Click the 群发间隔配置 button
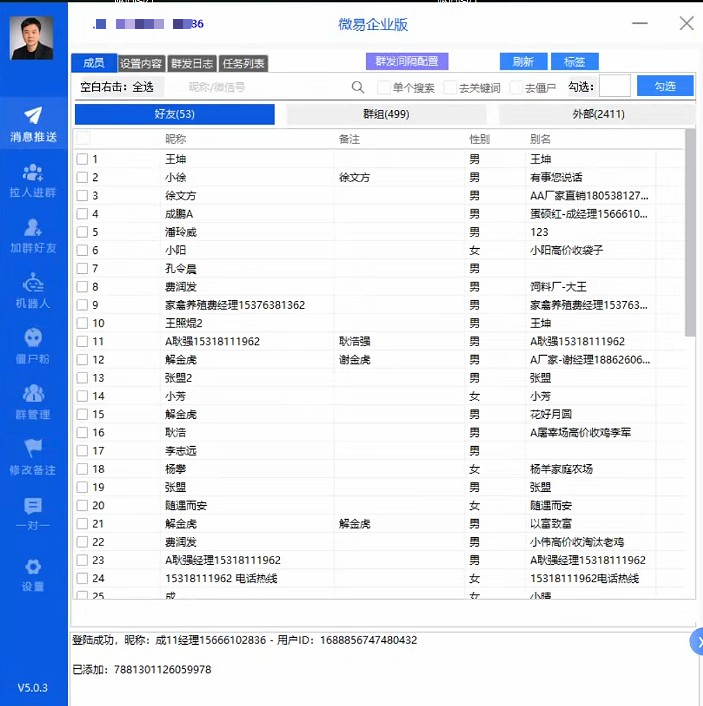This screenshot has height=706, width=703. [x=407, y=61]
